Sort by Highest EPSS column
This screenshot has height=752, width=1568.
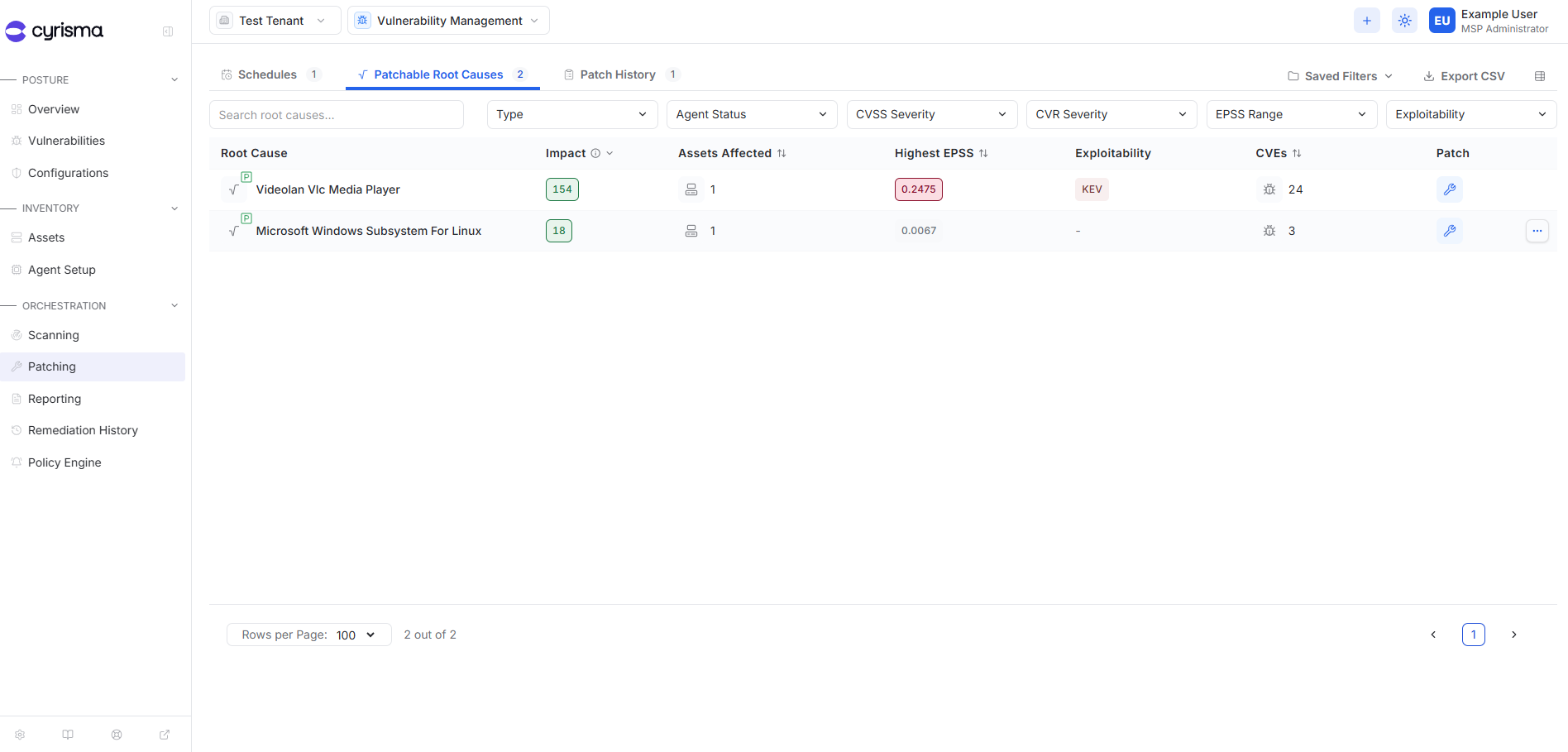click(983, 153)
